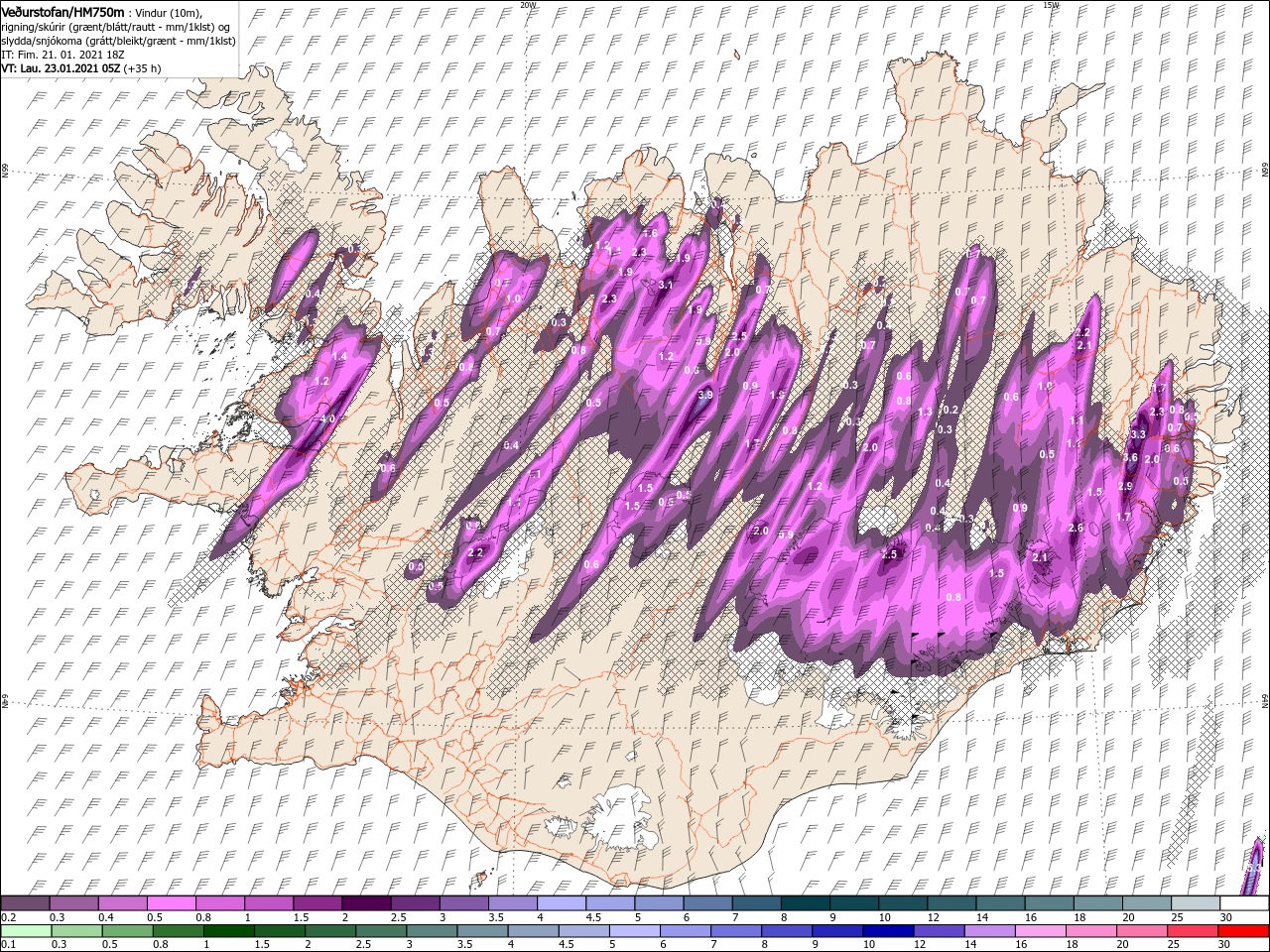Click the pale green 0.1 swatch in rain scale
Viewport: 1270px width, 952px height.
tap(25, 931)
